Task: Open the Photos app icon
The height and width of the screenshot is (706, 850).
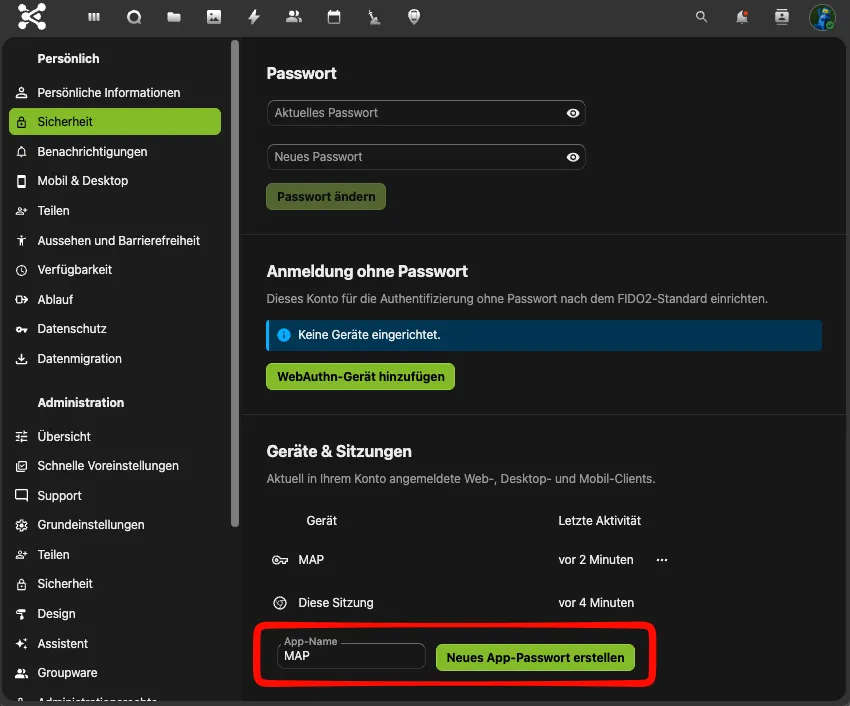Action: [x=214, y=17]
